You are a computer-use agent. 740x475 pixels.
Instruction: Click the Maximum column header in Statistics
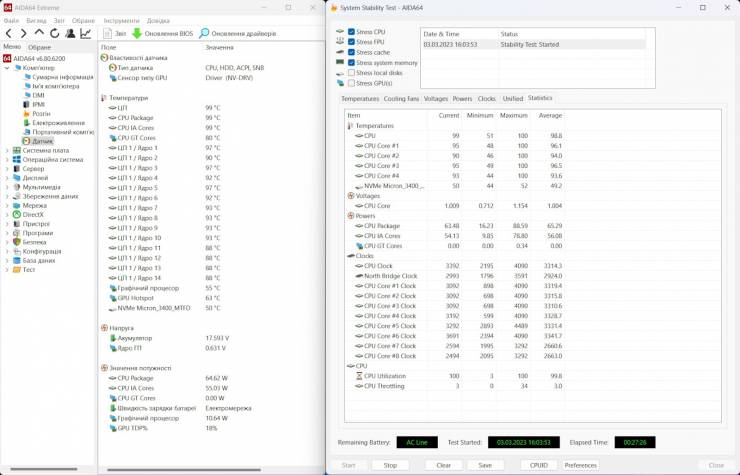[513, 115]
